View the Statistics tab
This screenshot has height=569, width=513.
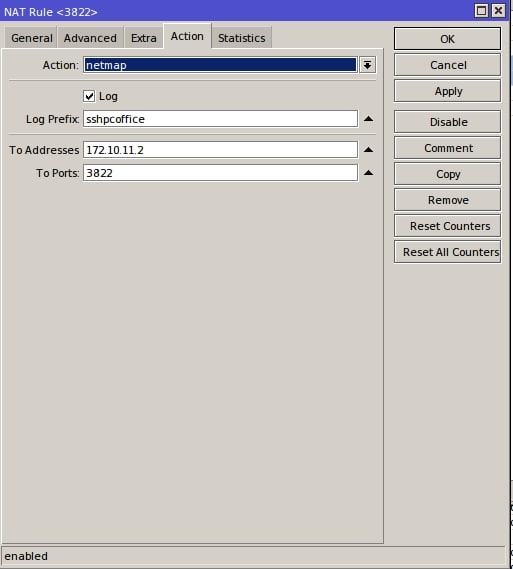[x=242, y=38]
